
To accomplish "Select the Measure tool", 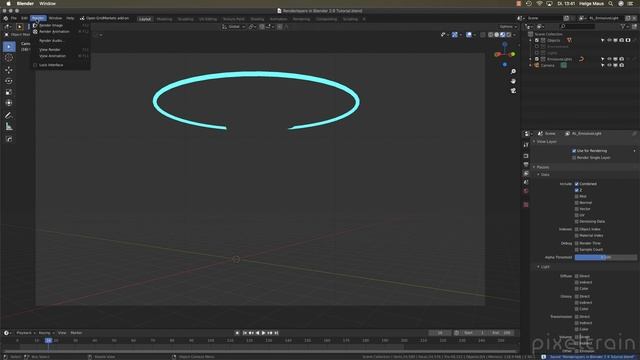I will (9, 127).
